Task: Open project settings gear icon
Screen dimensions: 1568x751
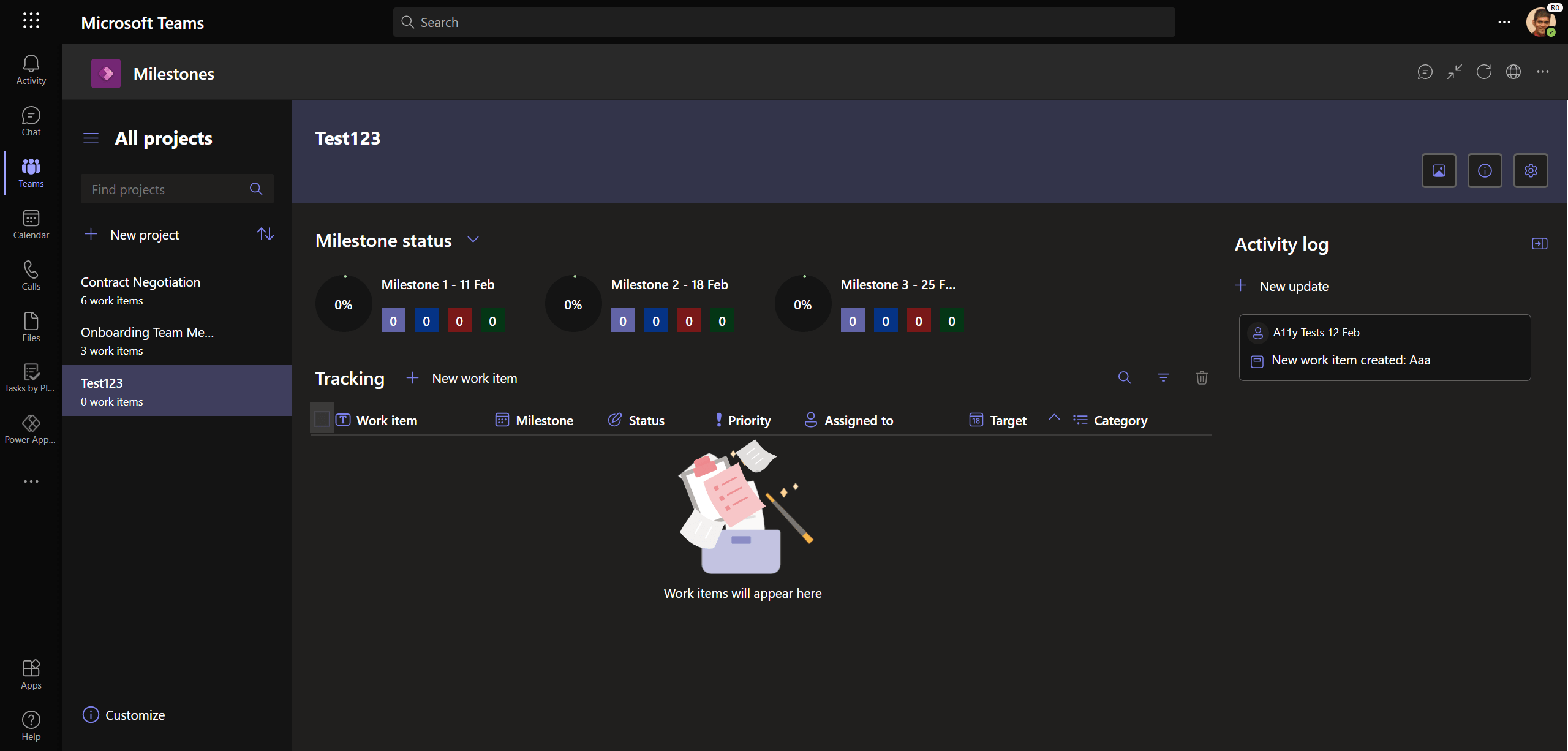Action: [1530, 171]
